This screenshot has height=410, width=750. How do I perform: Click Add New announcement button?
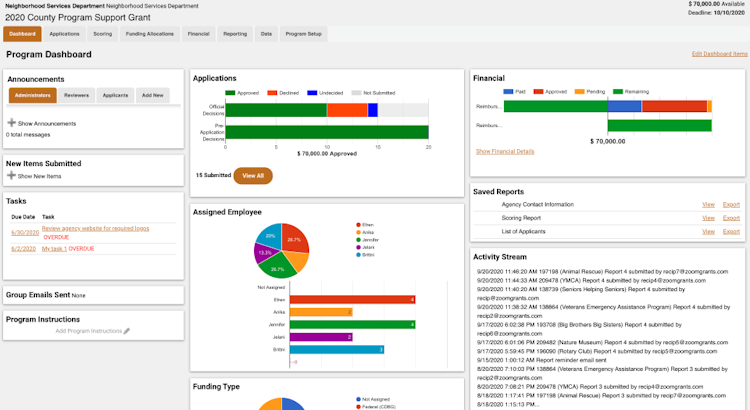153,95
